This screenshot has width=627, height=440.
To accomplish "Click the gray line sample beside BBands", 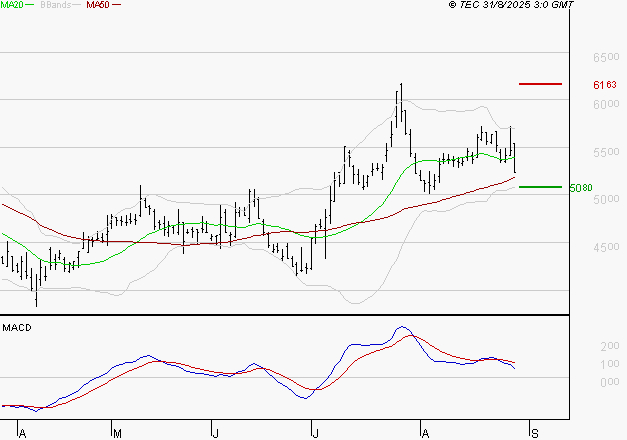I will click(x=77, y=5).
